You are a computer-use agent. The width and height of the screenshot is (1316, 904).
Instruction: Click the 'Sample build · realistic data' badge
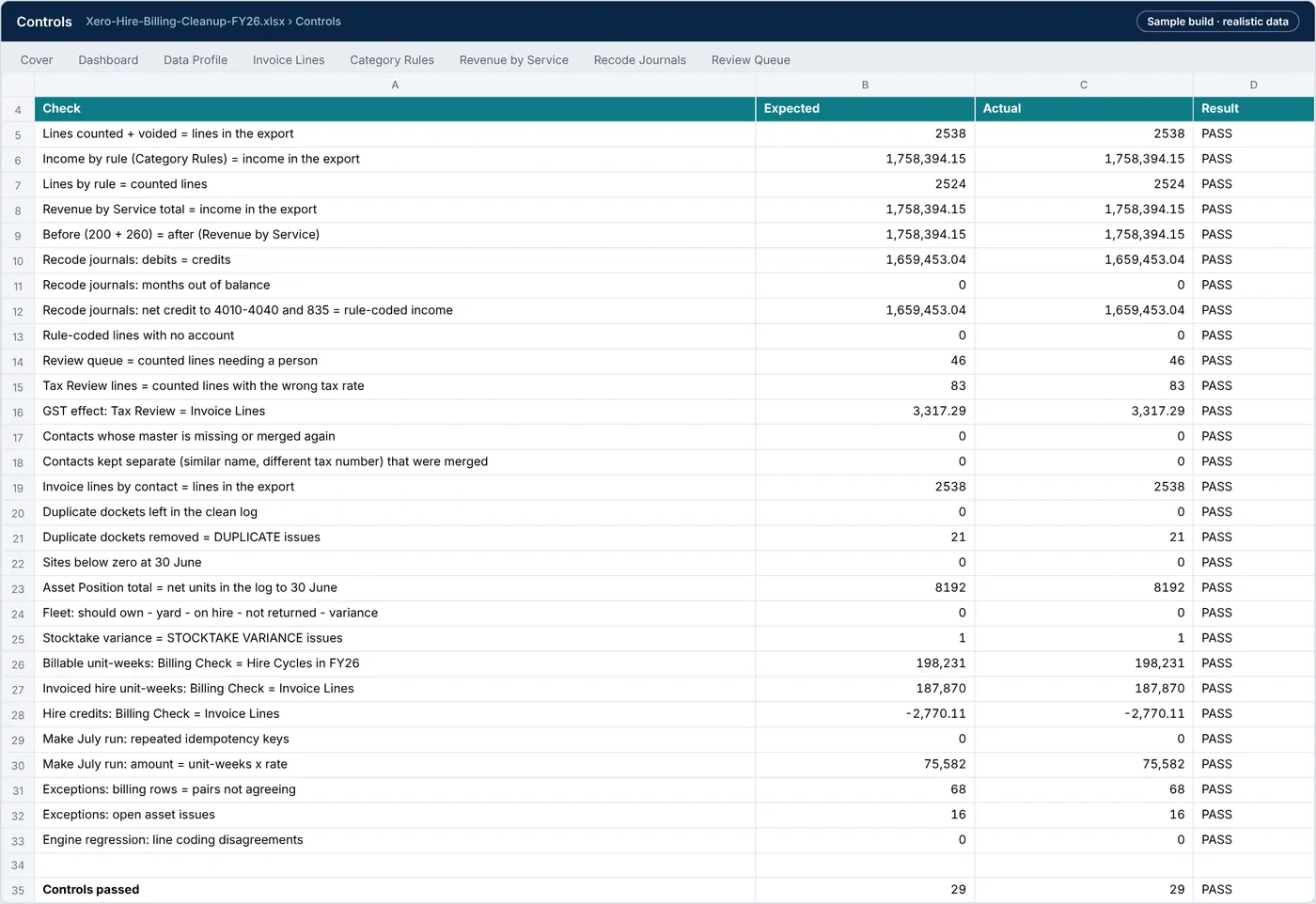[x=1217, y=22]
